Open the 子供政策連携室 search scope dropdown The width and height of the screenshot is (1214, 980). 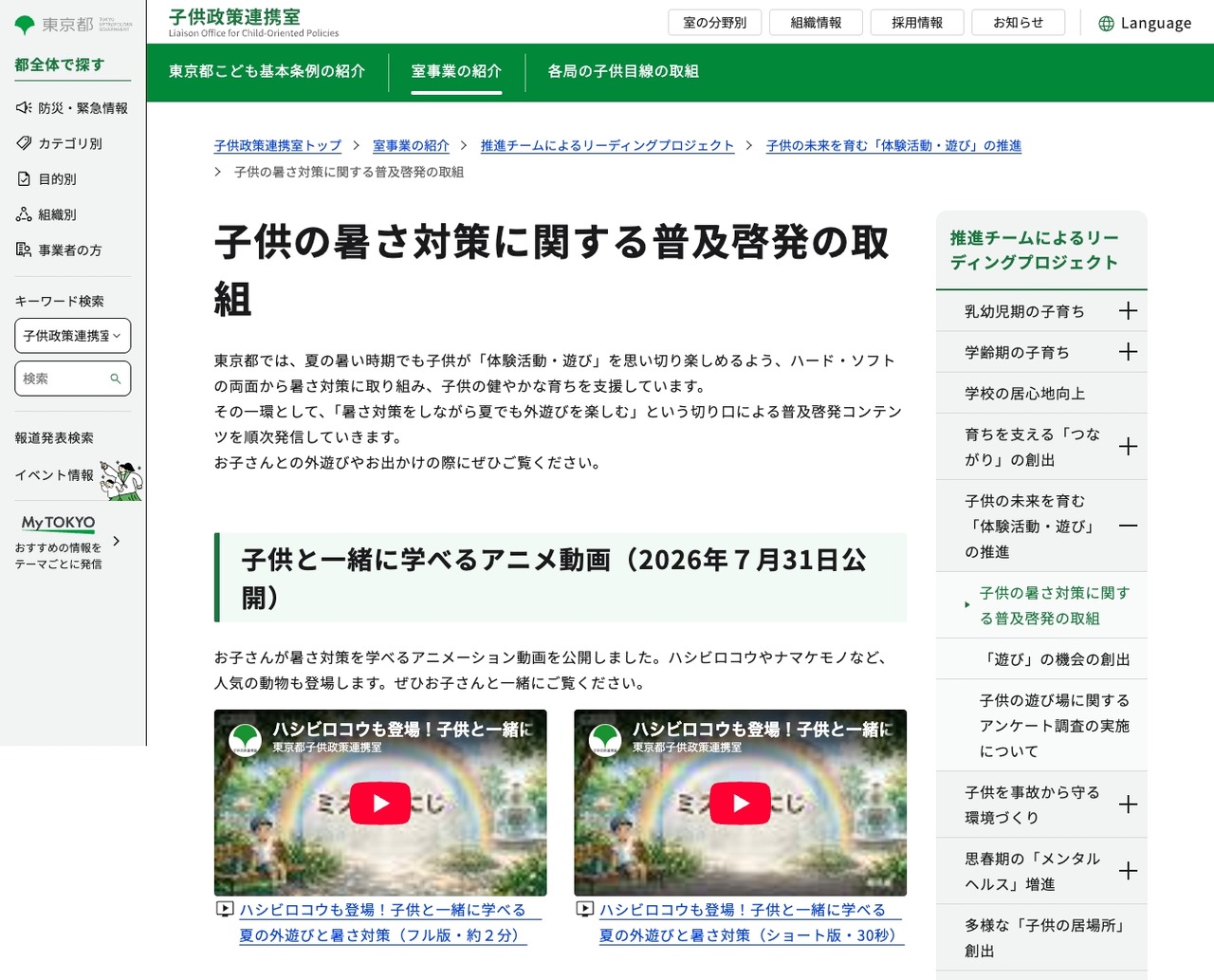point(73,336)
